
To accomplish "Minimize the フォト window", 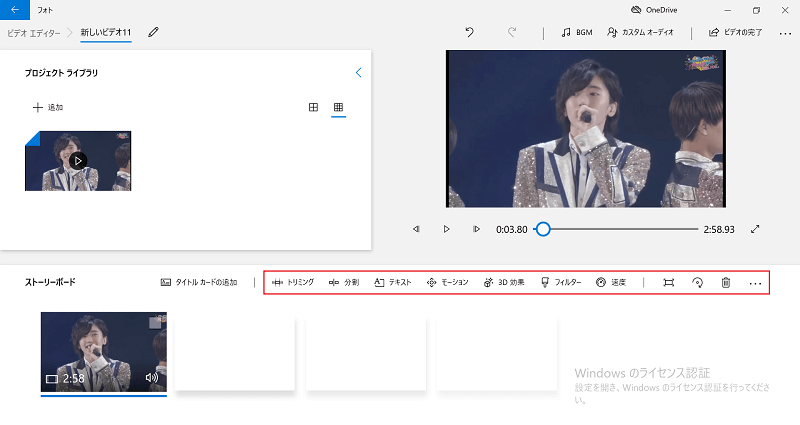I will tap(728, 10).
